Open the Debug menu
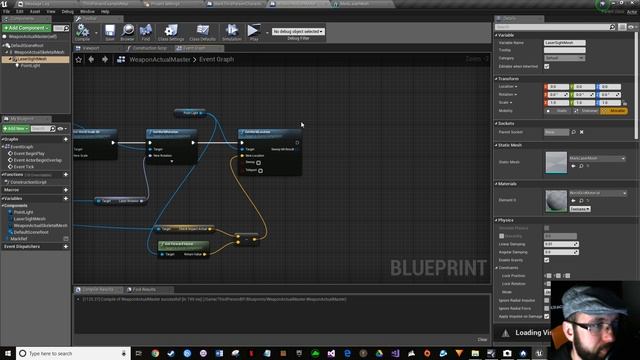 click(68, 12)
